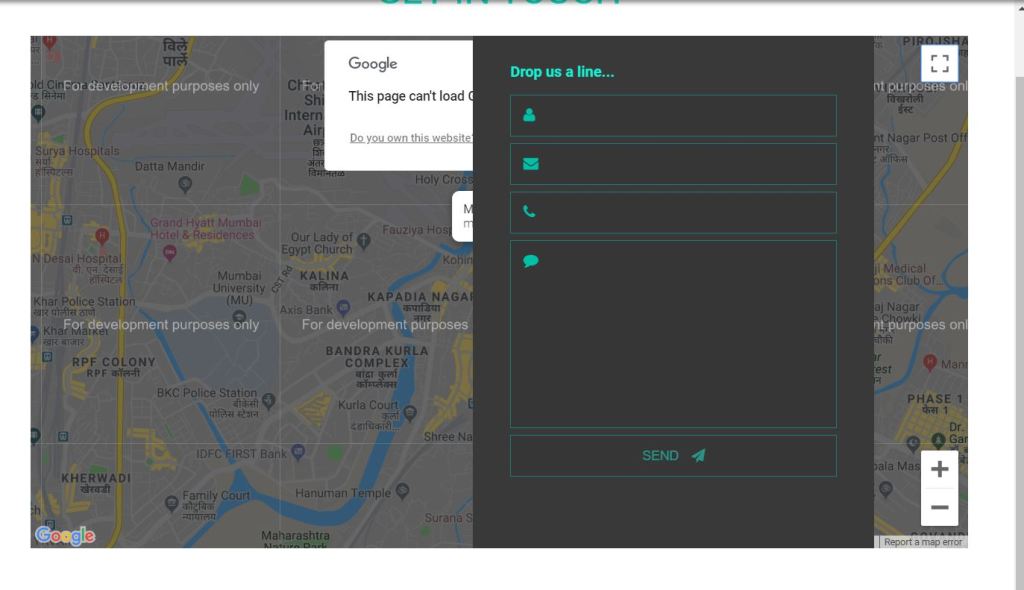The height and width of the screenshot is (590, 1024).
Task: Click the 'KALINA' area label
Action: pyautogui.click(x=325, y=276)
